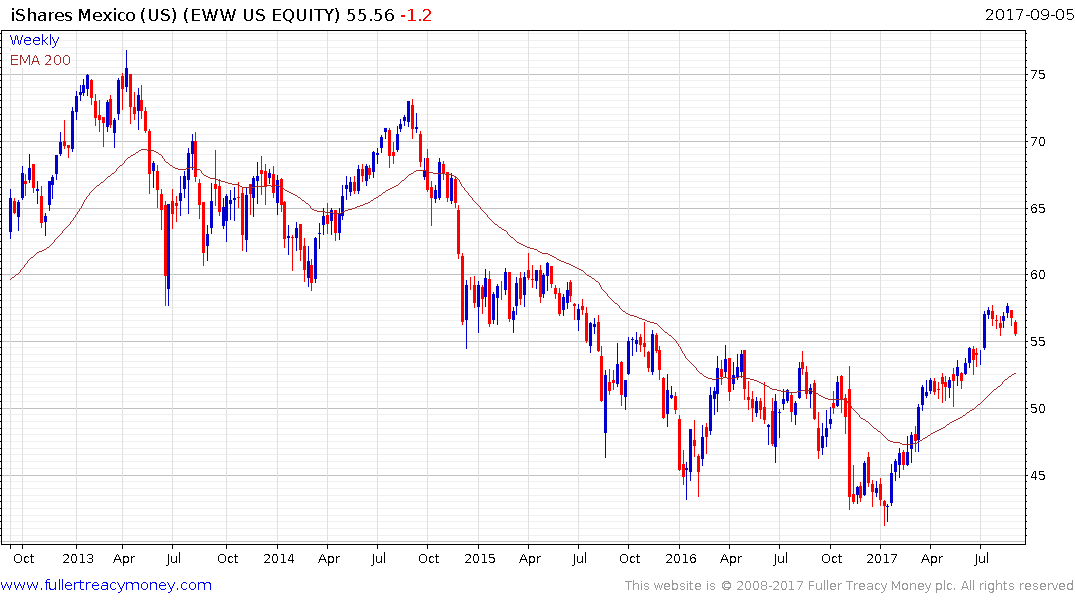Click the 55 price axis label
1075x600 pixels.
tap(1038, 341)
